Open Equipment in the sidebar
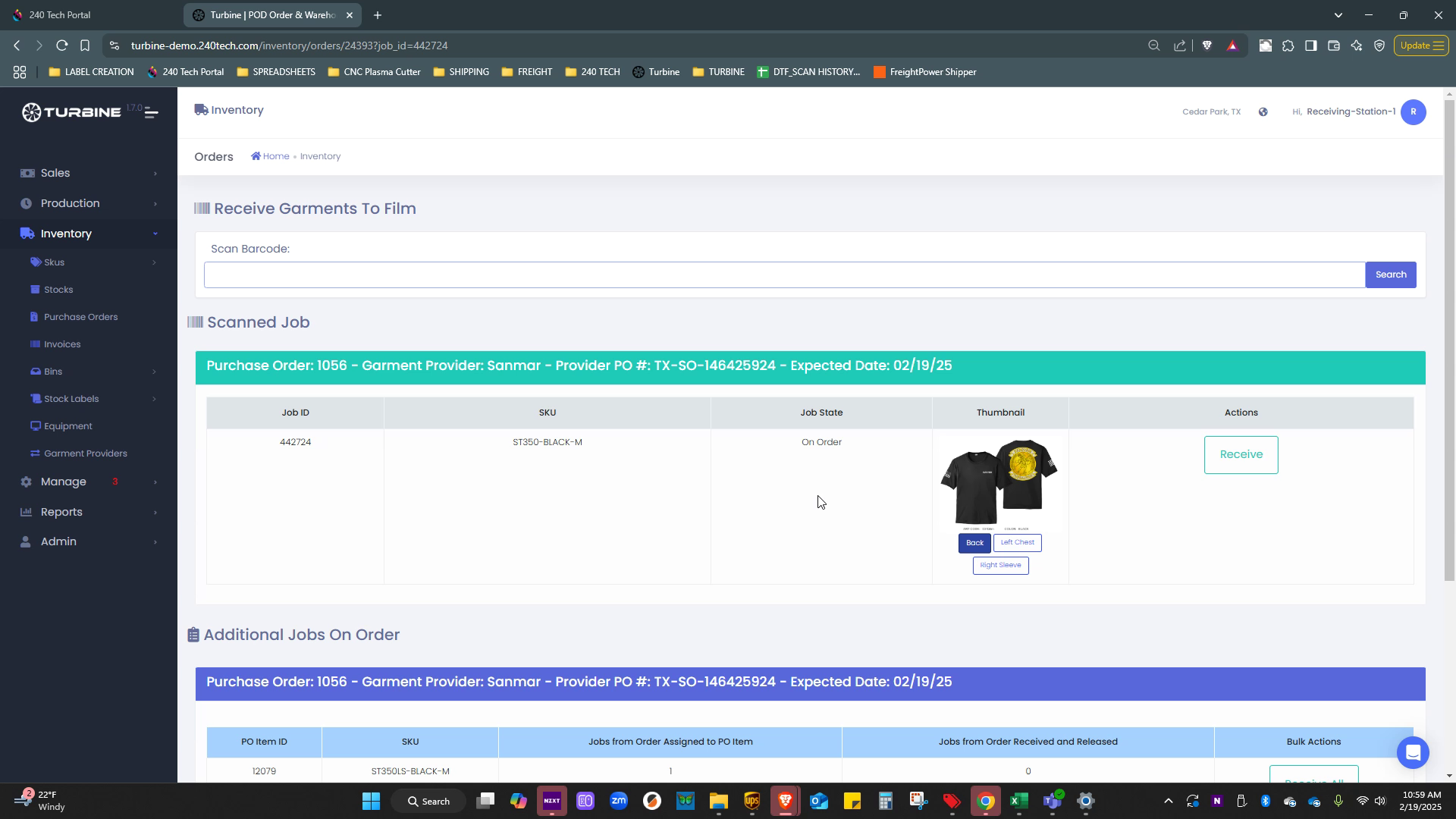1456x819 pixels. pyautogui.click(x=67, y=426)
